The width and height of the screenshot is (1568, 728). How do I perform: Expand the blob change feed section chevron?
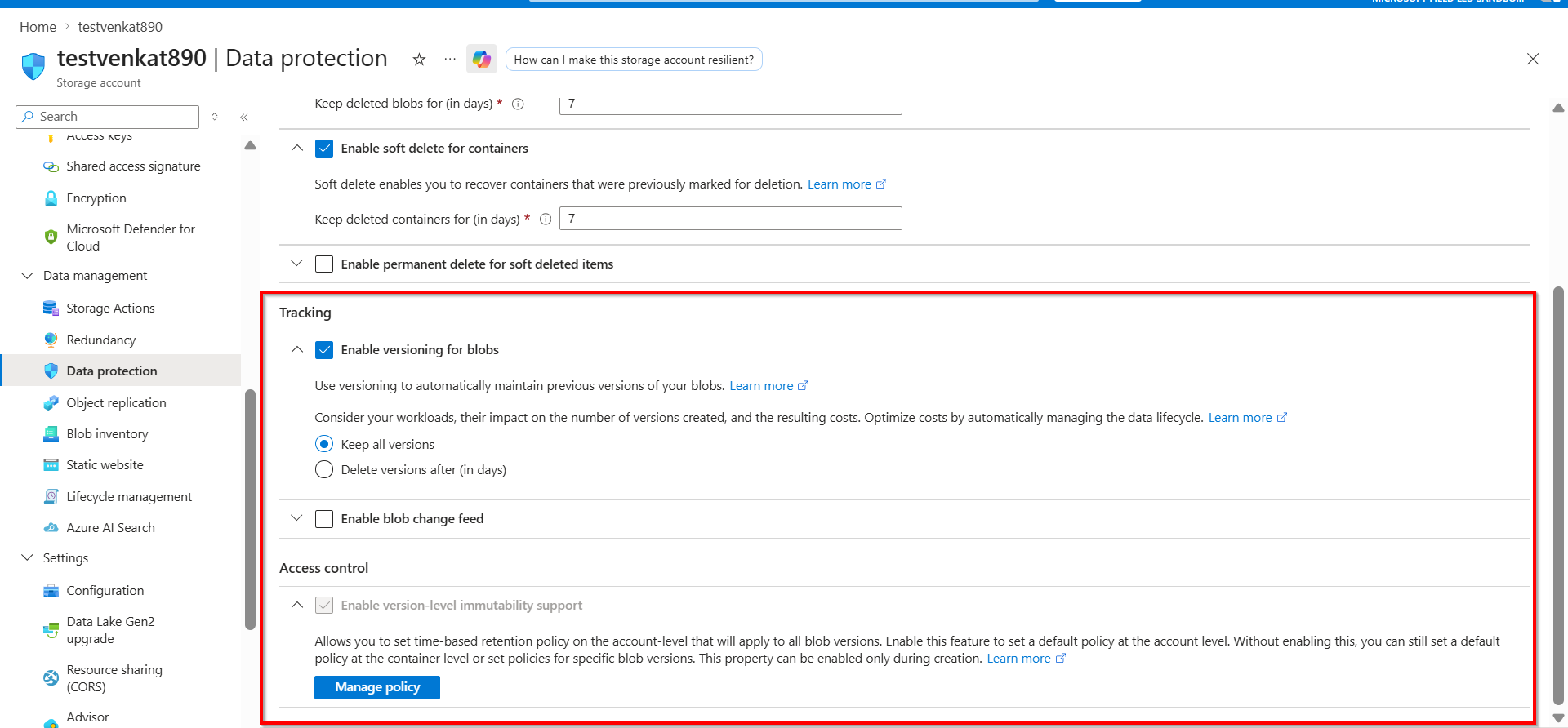point(296,518)
